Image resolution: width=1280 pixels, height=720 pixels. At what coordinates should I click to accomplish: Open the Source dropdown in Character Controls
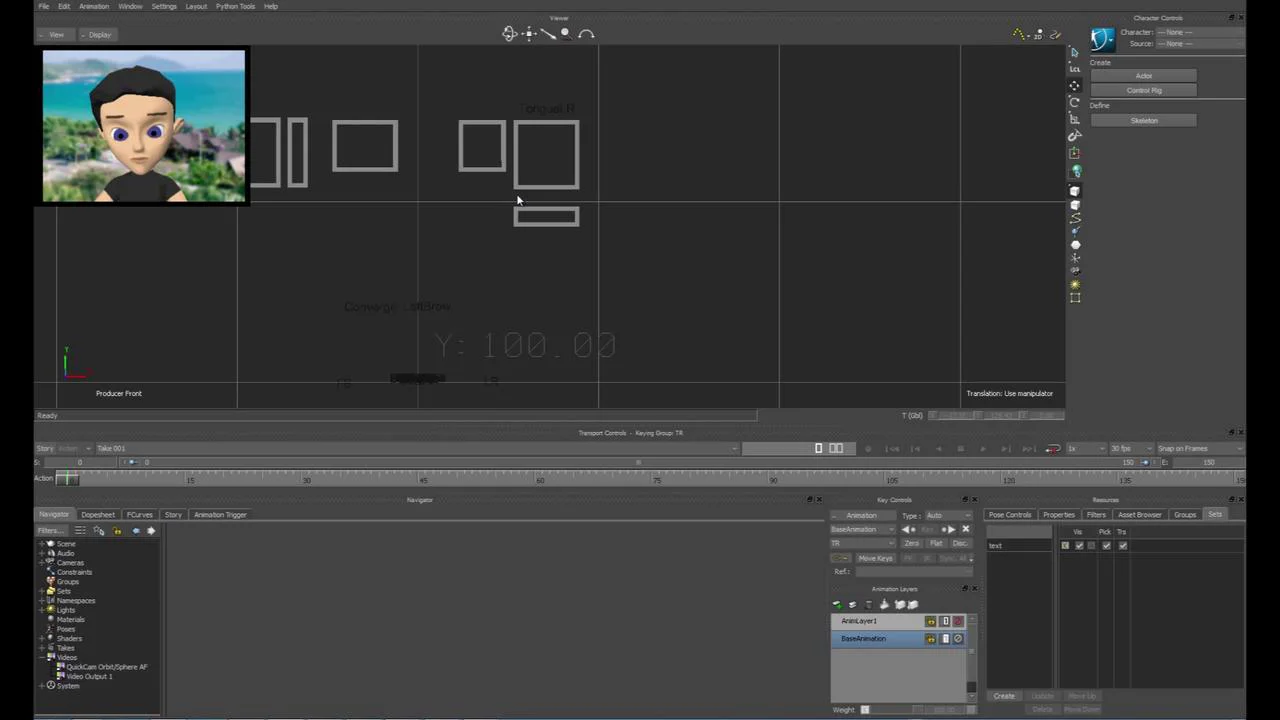click(x=1200, y=44)
